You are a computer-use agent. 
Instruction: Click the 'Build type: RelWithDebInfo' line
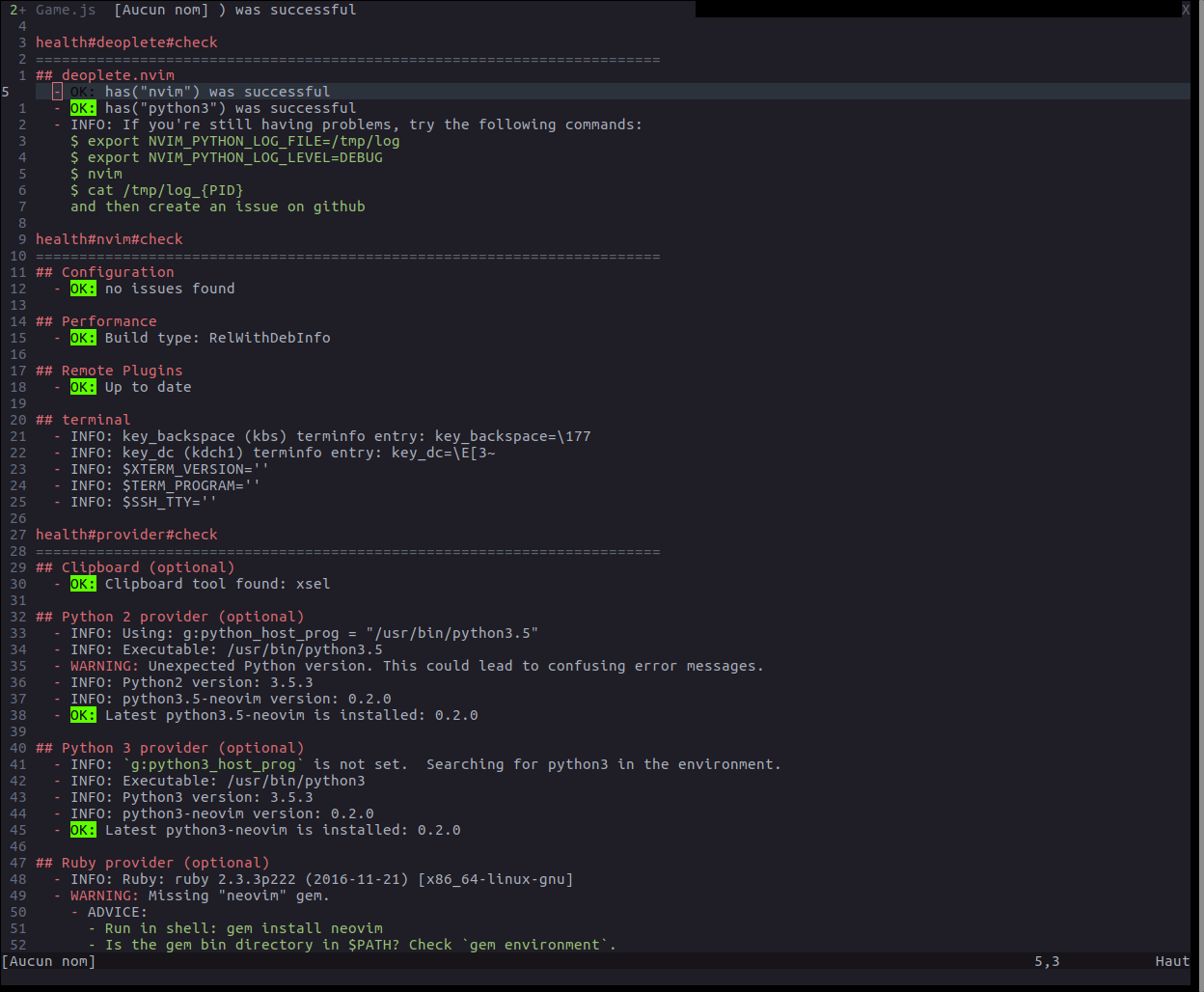(x=192, y=338)
